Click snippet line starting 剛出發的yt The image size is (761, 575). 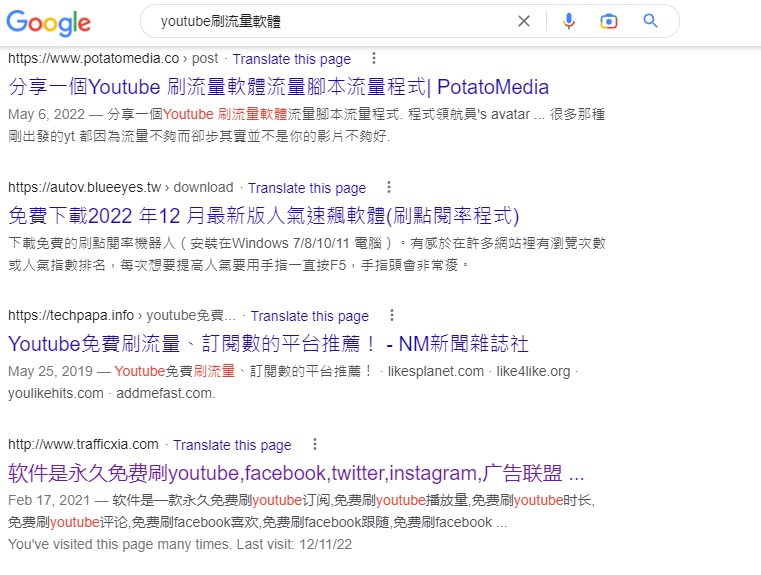[199, 136]
